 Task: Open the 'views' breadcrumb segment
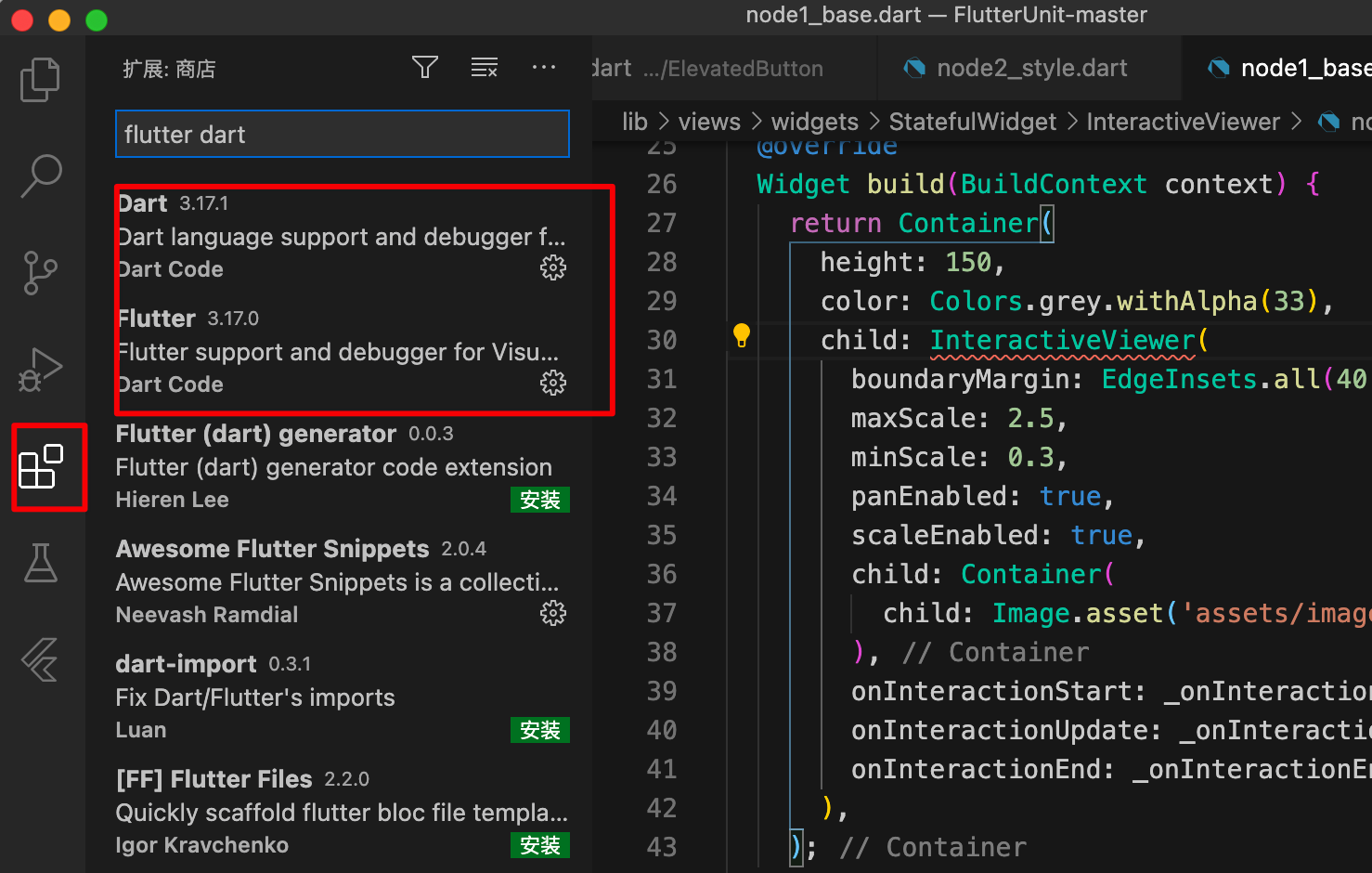point(709,122)
